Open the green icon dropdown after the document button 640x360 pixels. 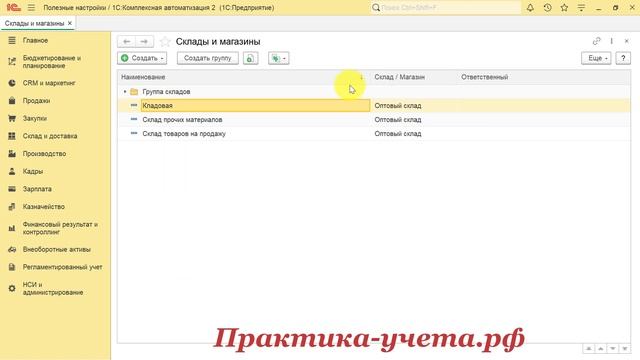tap(278, 58)
